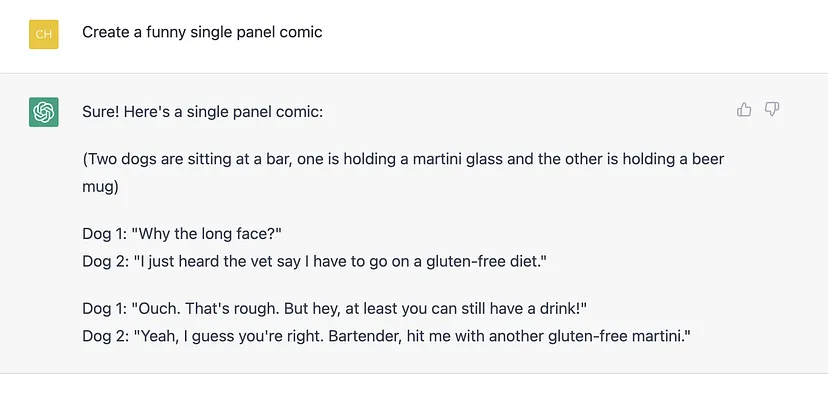The image size is (828, 395).
Task: Click the thumbs up feedback icon
Action: click(744, 109)
